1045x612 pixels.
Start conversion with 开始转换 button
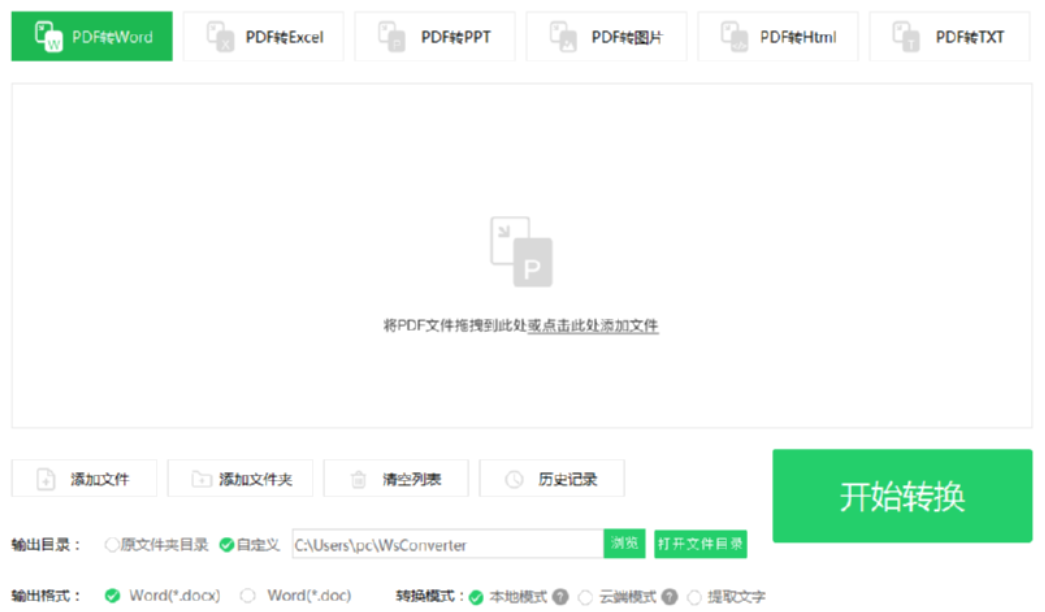pyautogui.click(x=902, y=496)
